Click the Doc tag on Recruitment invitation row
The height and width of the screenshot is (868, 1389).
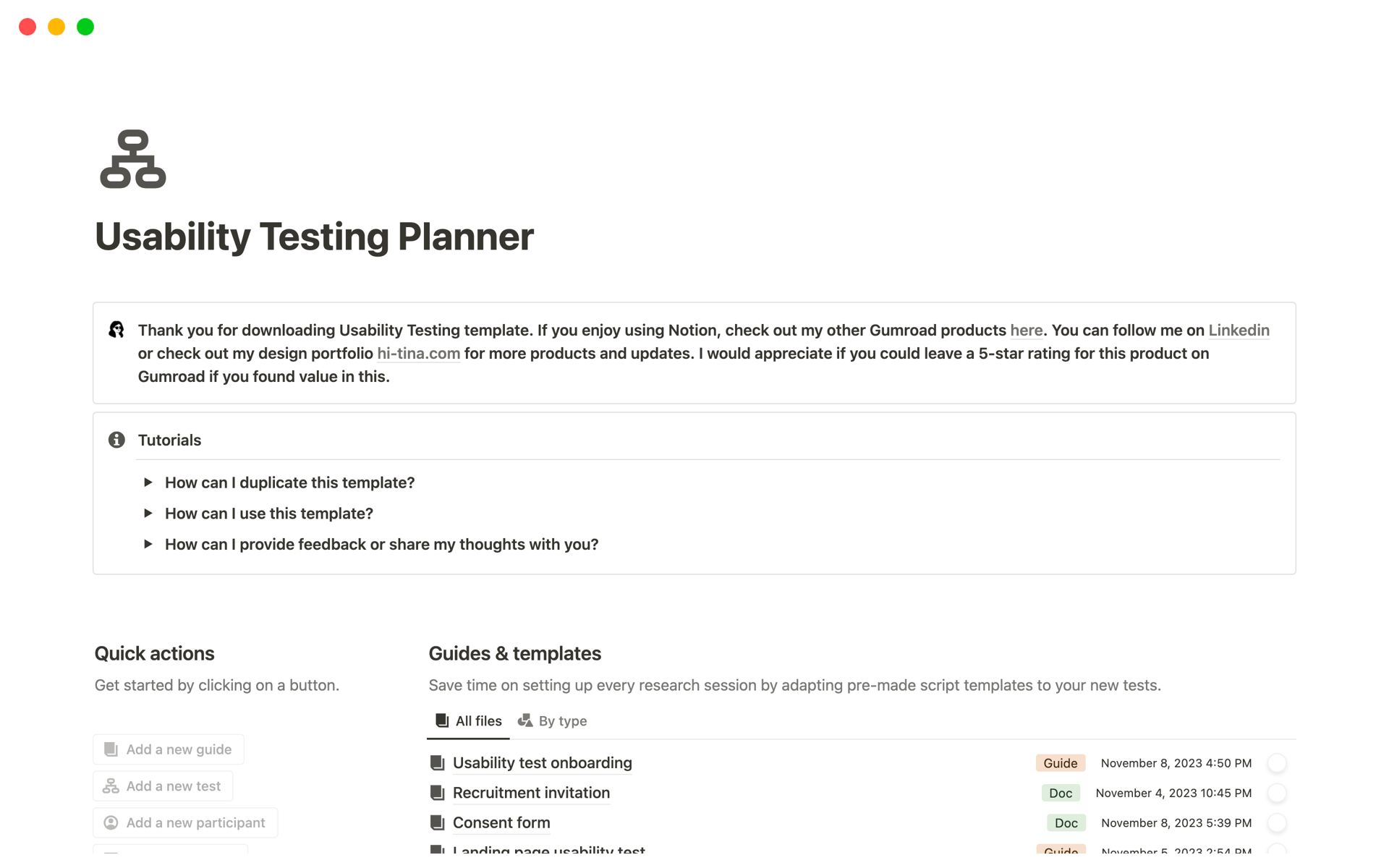[x=1060, y=793]
